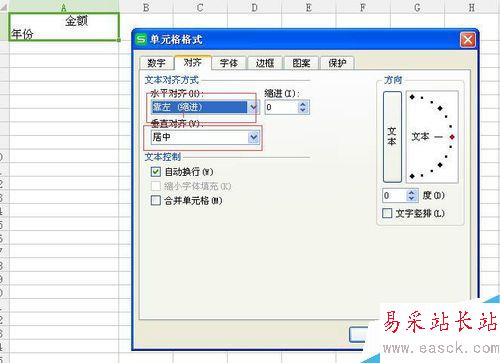Increase the 度 rotation value
The width and height of the screenshot is (500, 363).
click(x=412, y=192)
